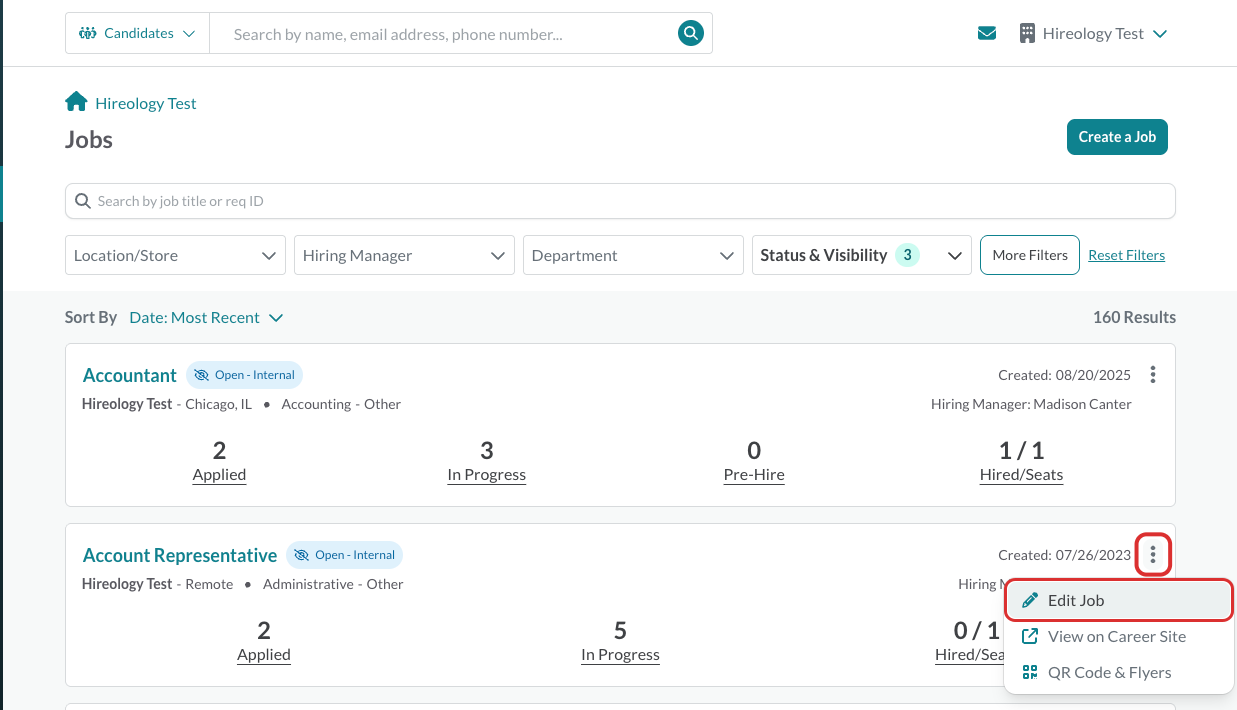Viewport: 1237px width, 710px height.
Task: Click Created: 08/20/2025 date text
Action: [1064, 375]
